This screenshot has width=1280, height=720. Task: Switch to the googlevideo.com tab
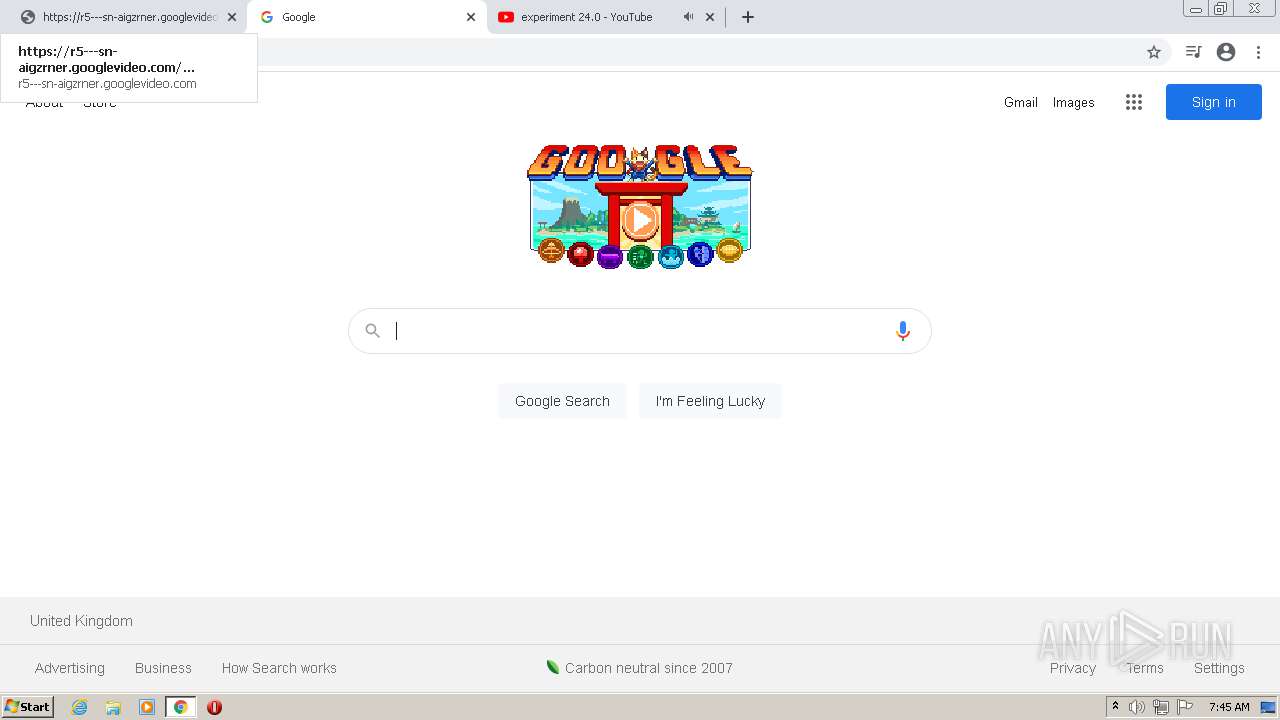click(128, 17)
